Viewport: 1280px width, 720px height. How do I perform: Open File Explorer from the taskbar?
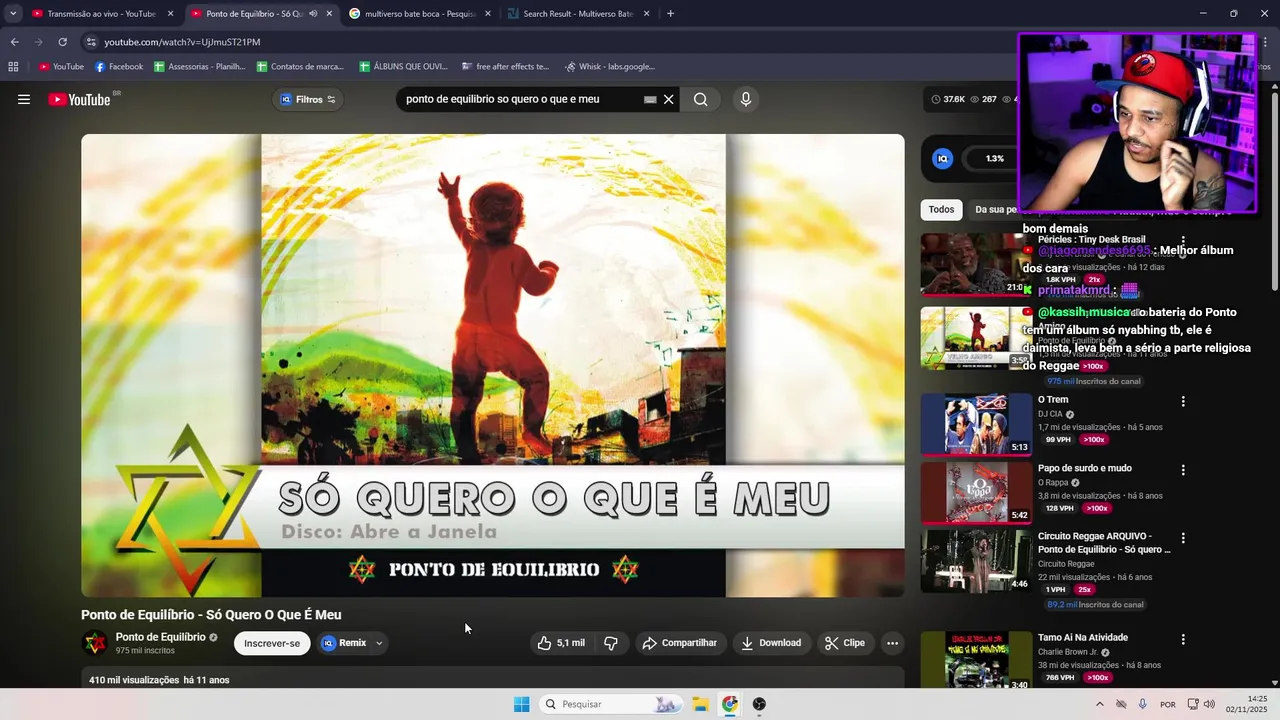tap(700, 704)
